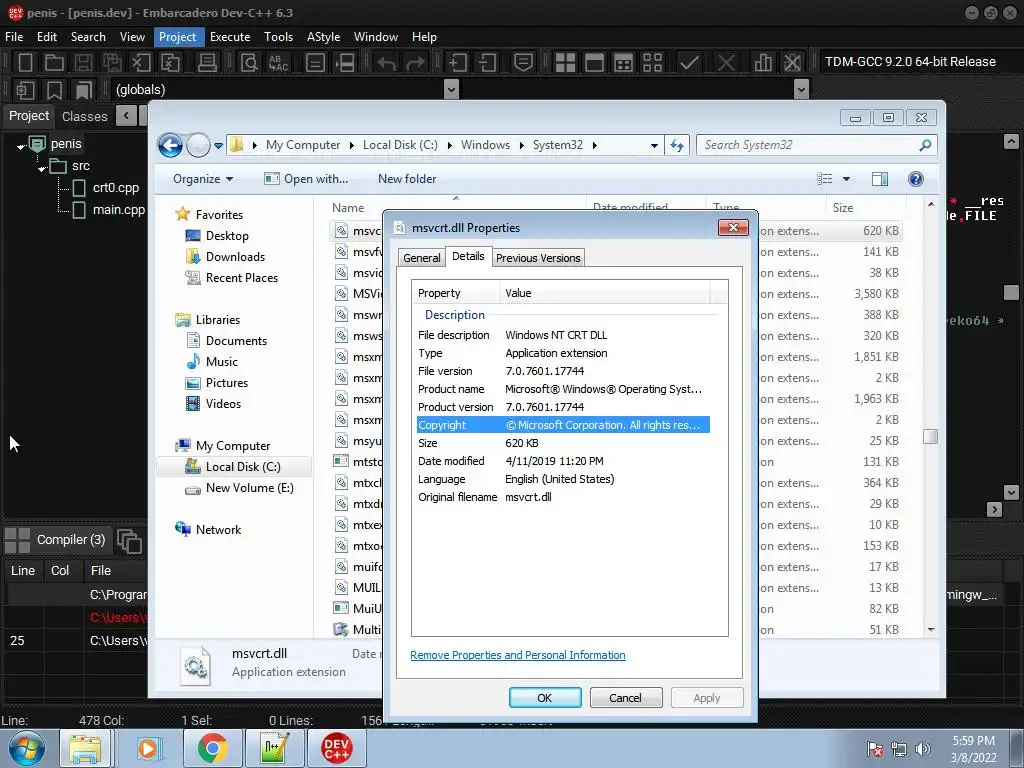Click the Open with... Explorer button
The image size is (1024, 768).
306,179
